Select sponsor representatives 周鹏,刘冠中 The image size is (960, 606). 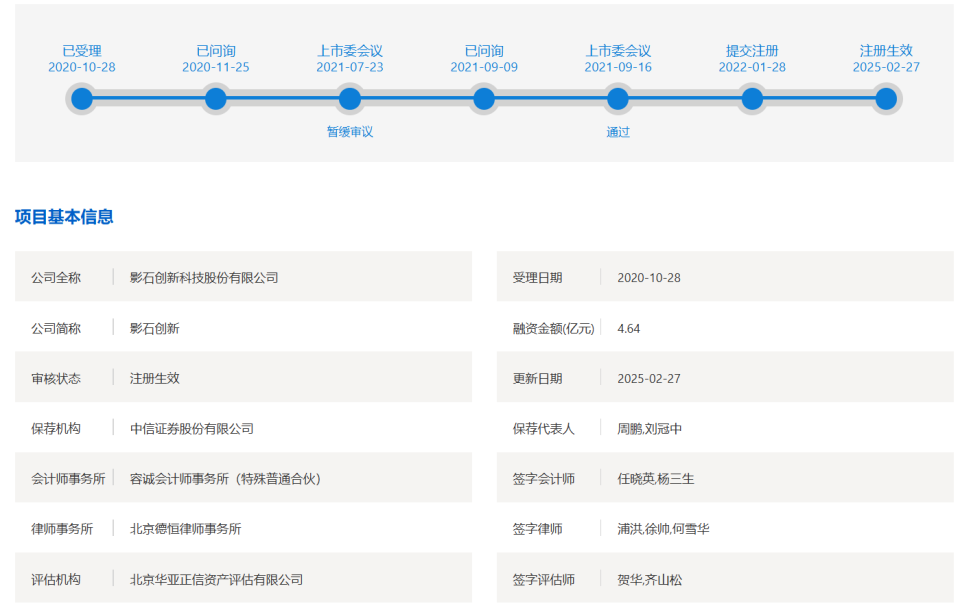650,429
